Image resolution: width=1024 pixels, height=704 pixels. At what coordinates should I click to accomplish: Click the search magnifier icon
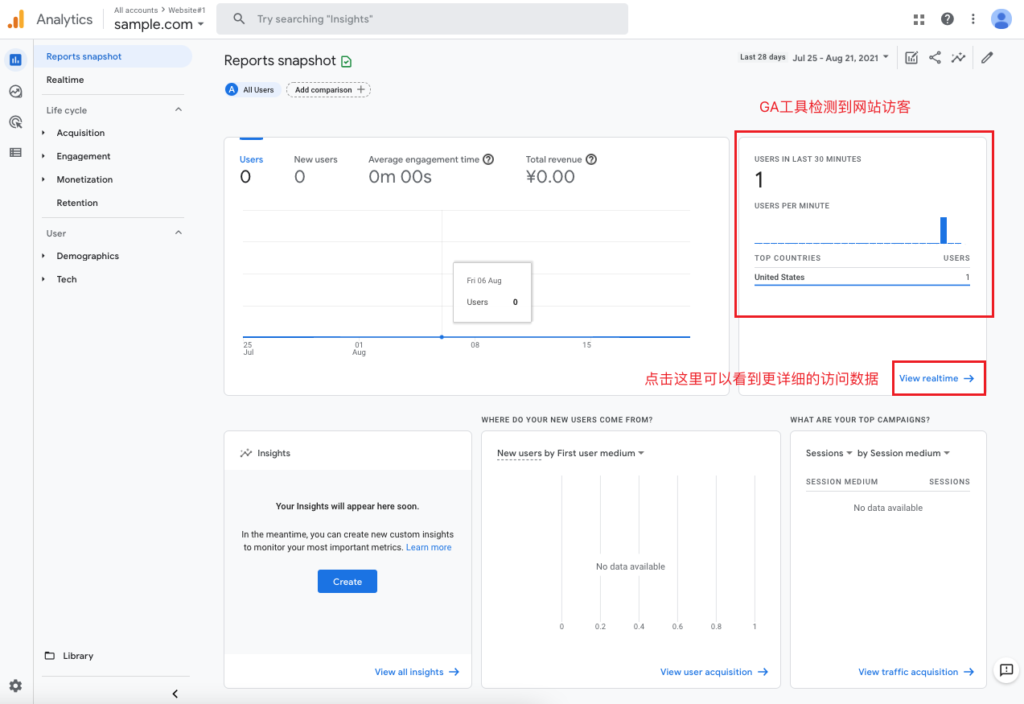coord(239,19)
